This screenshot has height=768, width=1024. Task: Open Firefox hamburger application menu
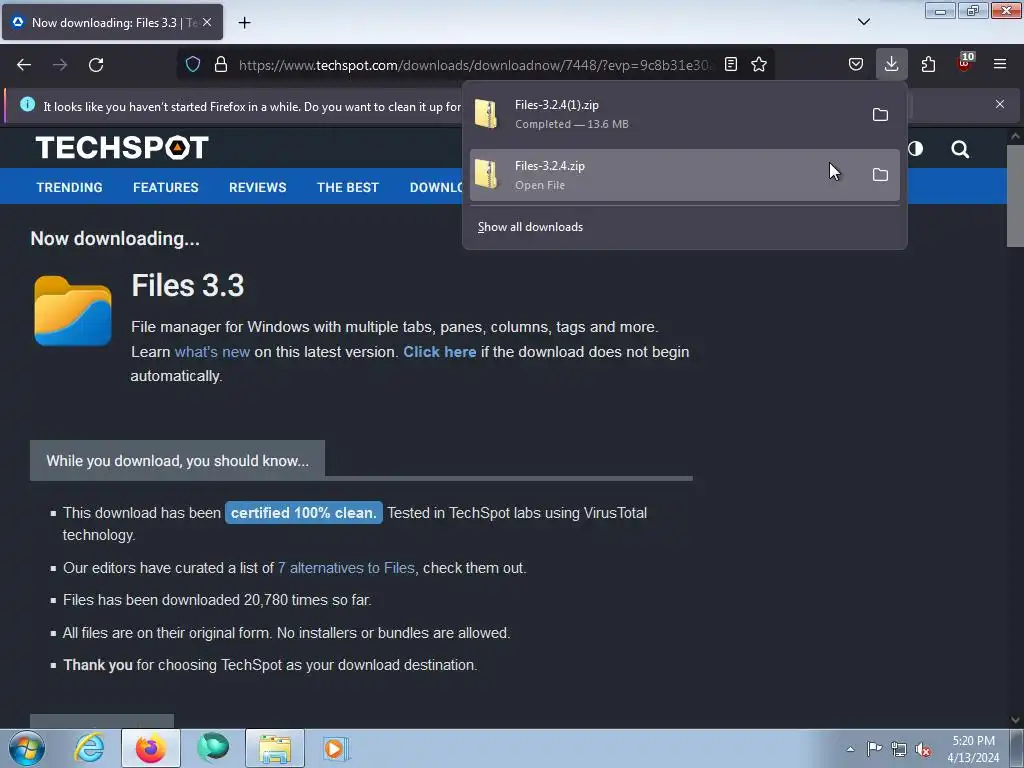tap(1000, 64)
